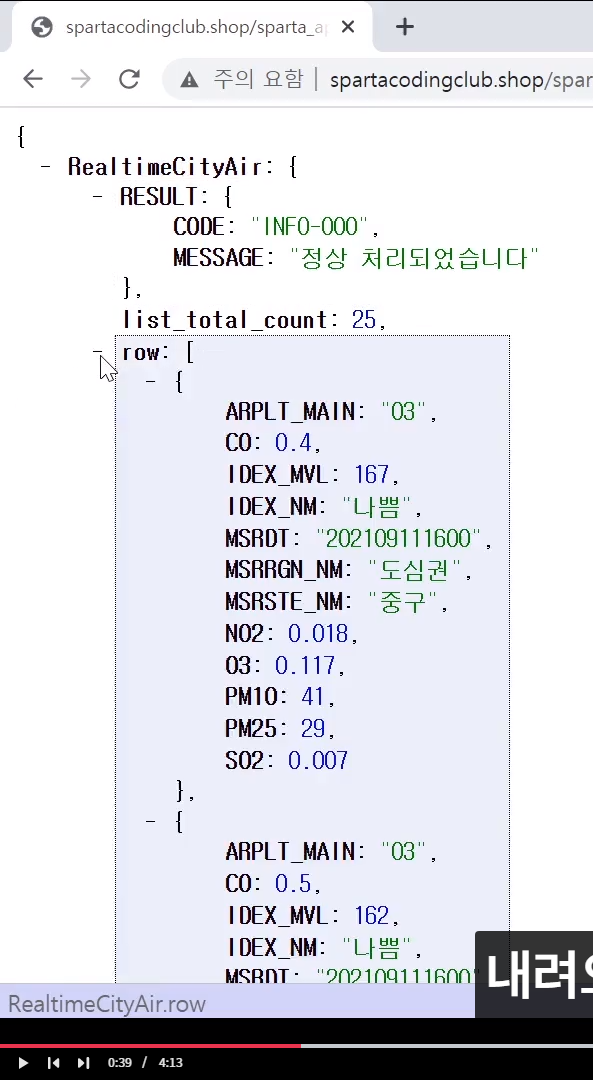The height and width of the screenshot is (1080, 593).
Task: Click the first IDEX_NM value "나쁨"
Action: (376, 507)
